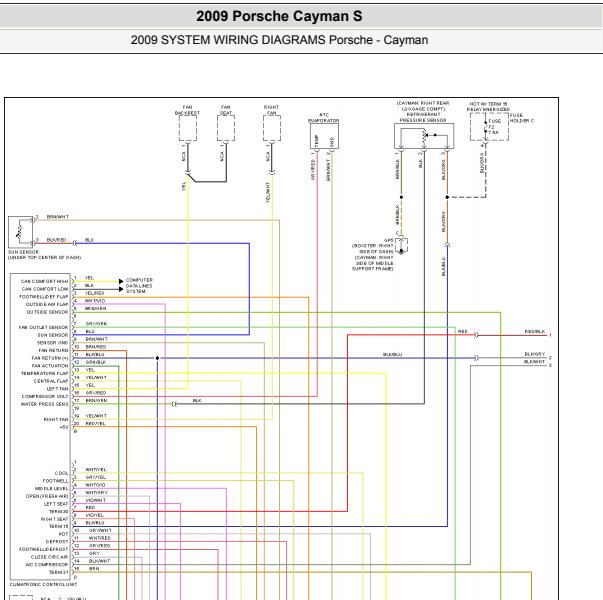The width and height of the screenshot is (603, 600).
Task: Select the "SIDE OF MIDDLE SUPPORT FRAME" note
Action: click(x=373, y=266)
